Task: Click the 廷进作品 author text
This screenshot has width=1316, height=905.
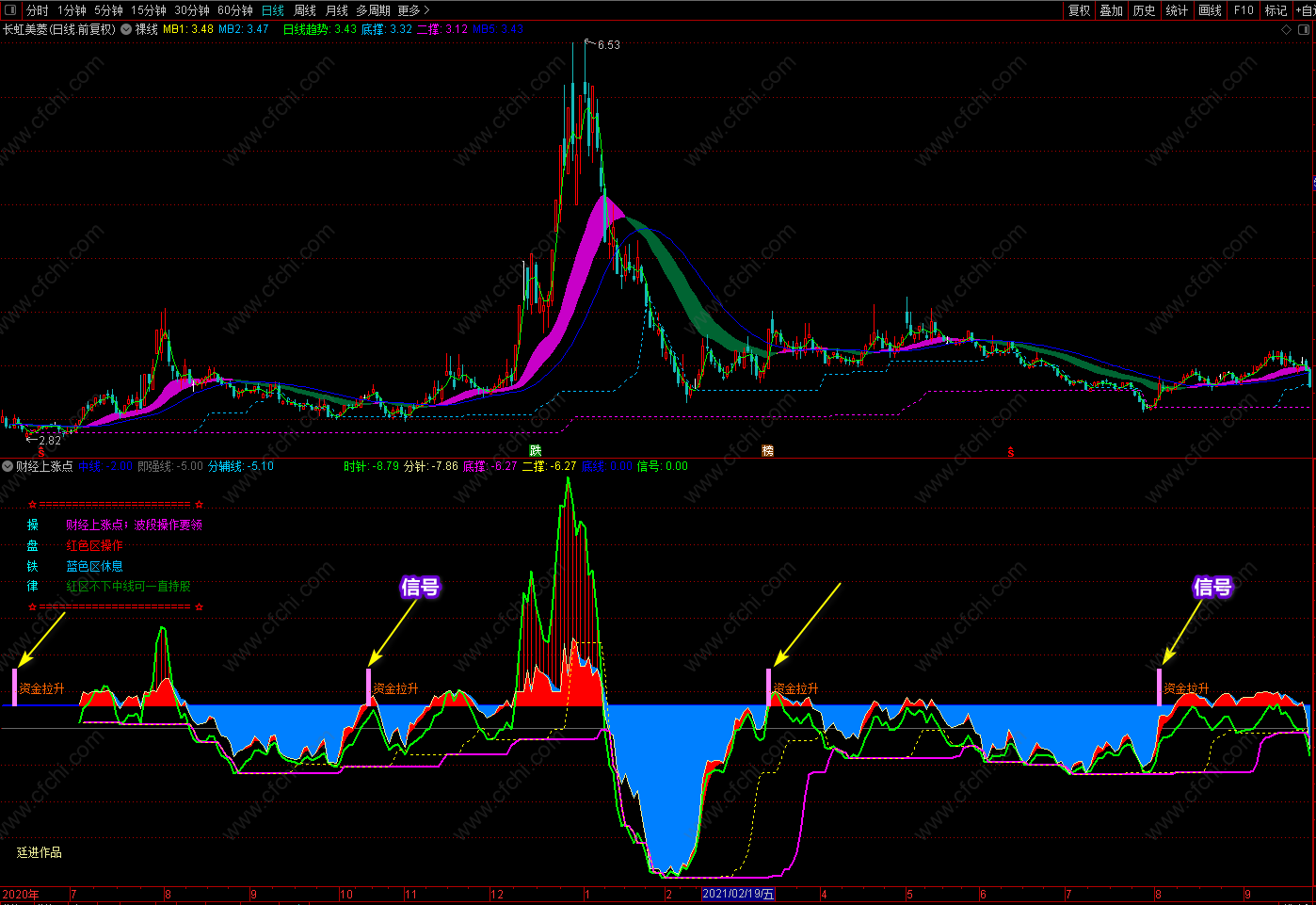Action: click(40, 852)
